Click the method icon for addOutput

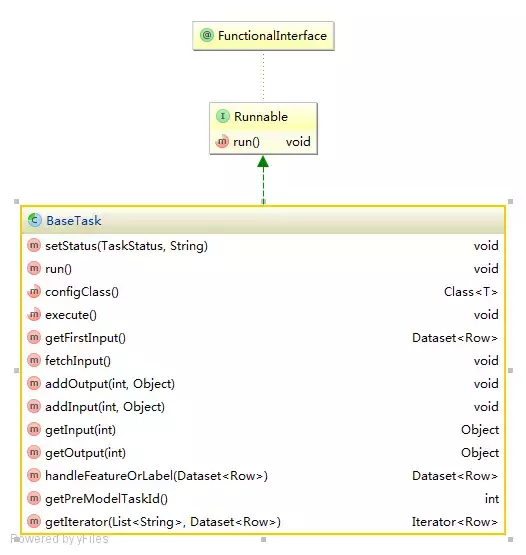click(x=34, y=383)
